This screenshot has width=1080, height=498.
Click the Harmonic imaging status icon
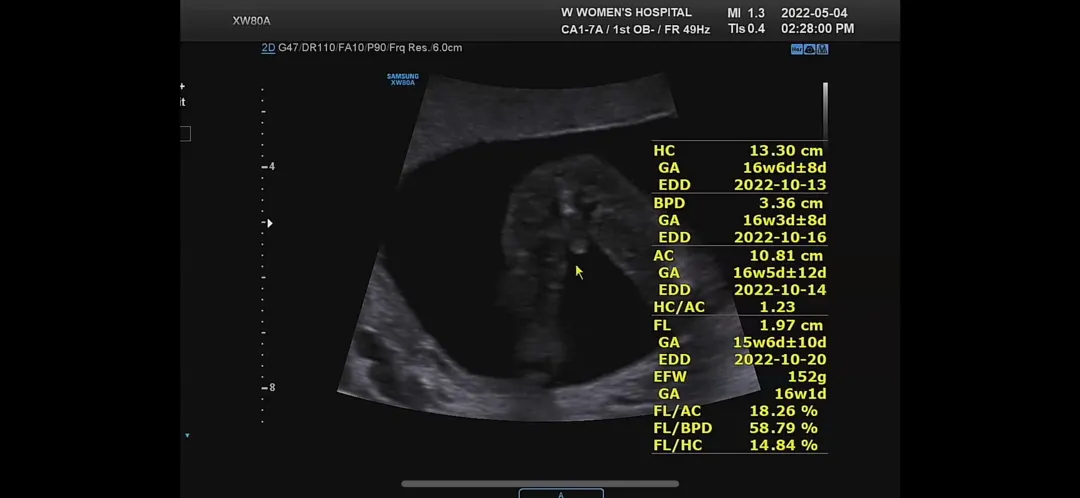796,50
